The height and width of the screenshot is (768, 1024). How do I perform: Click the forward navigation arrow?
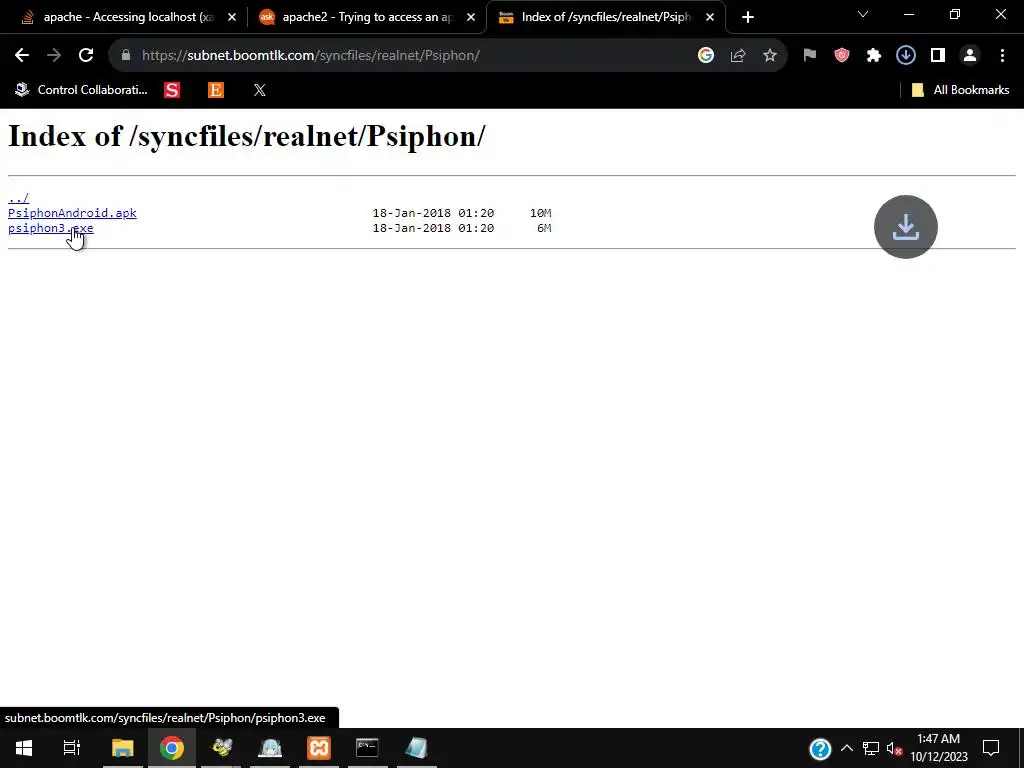click(54, 56)
